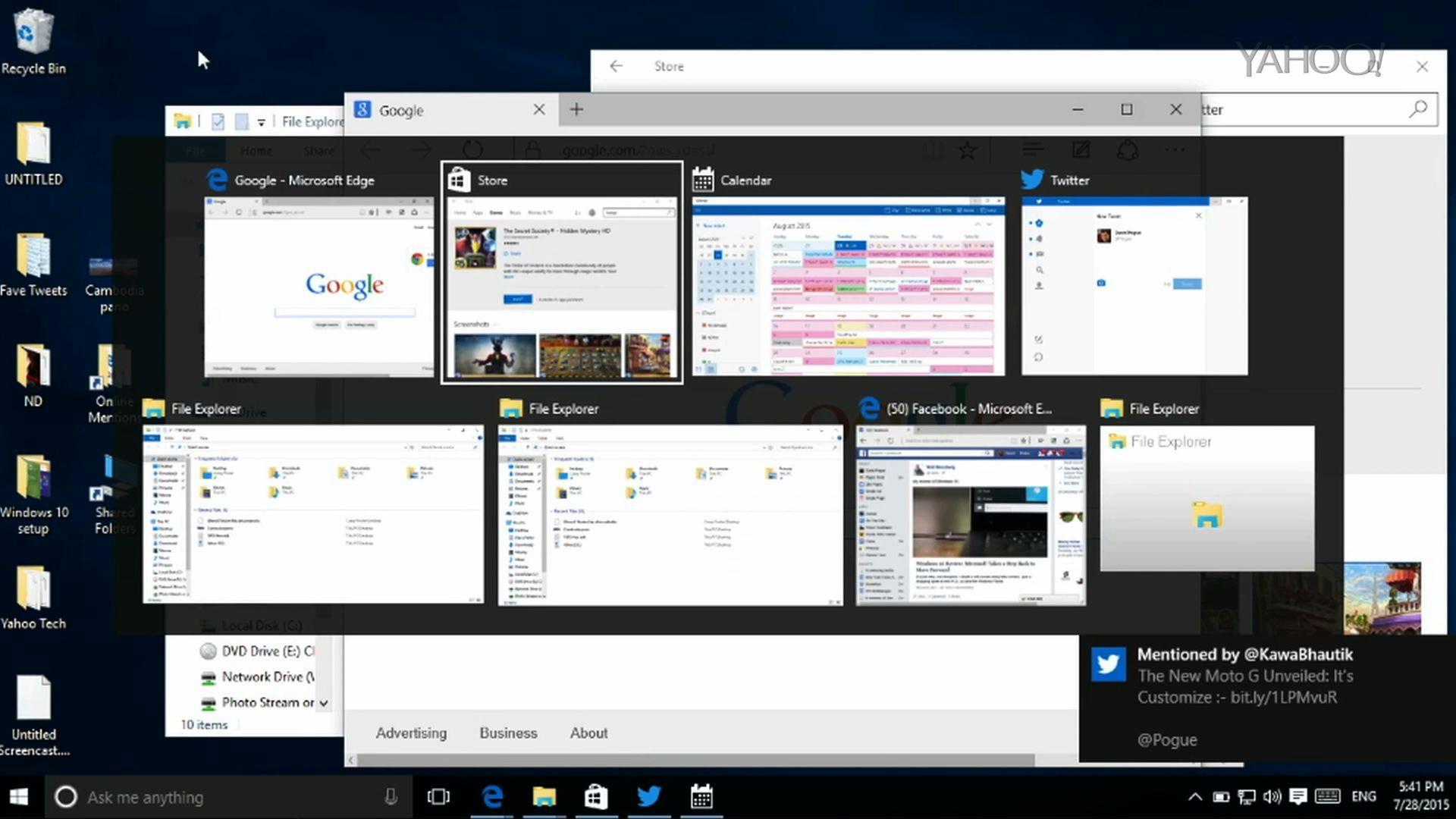The height and width of the screenshot is (819, 1456).
Task: Click the network icon in system tray
Action: tap(1247, 797)
